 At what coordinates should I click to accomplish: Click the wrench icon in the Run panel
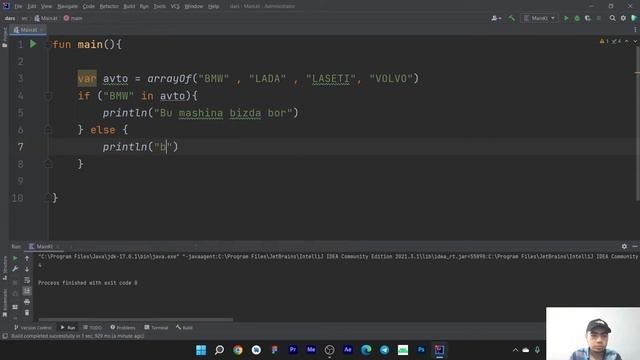[15, 269]
